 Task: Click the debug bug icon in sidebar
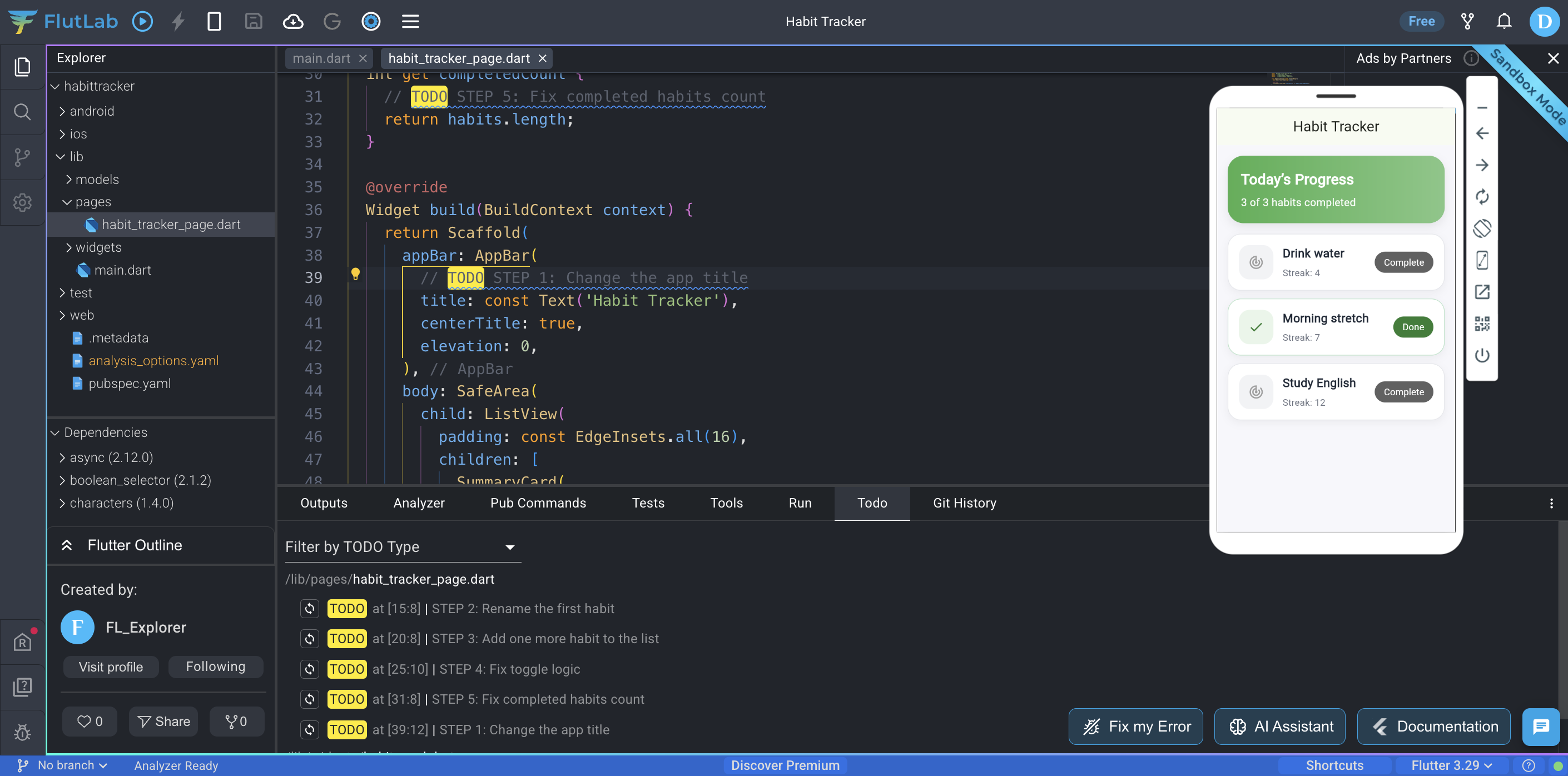point(23,732)
